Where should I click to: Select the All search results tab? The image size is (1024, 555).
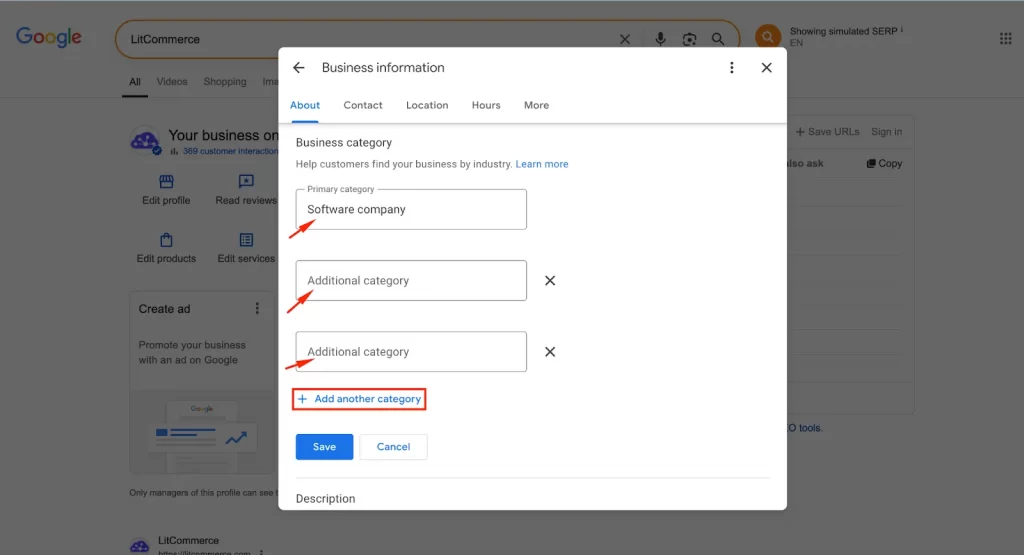[135, 82]
